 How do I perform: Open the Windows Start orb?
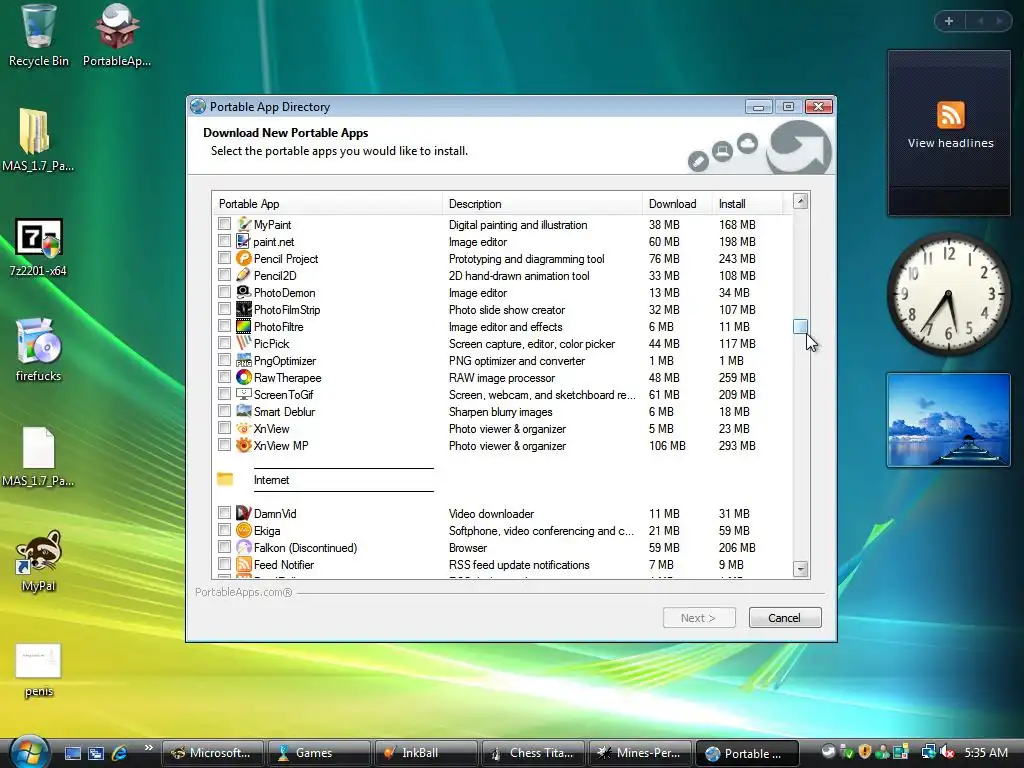coord(29,752)
